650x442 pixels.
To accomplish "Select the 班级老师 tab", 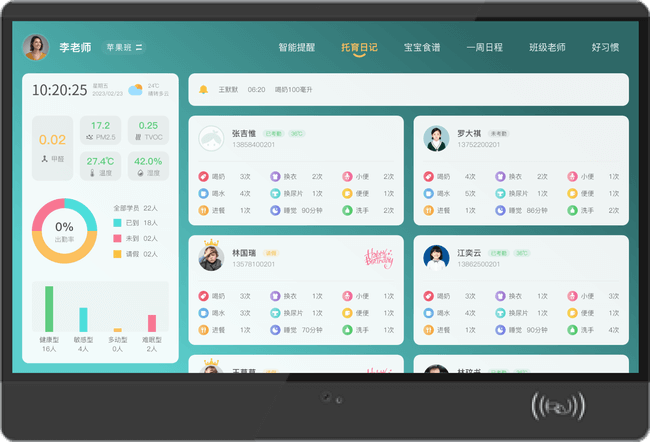I will click(547, 47).
